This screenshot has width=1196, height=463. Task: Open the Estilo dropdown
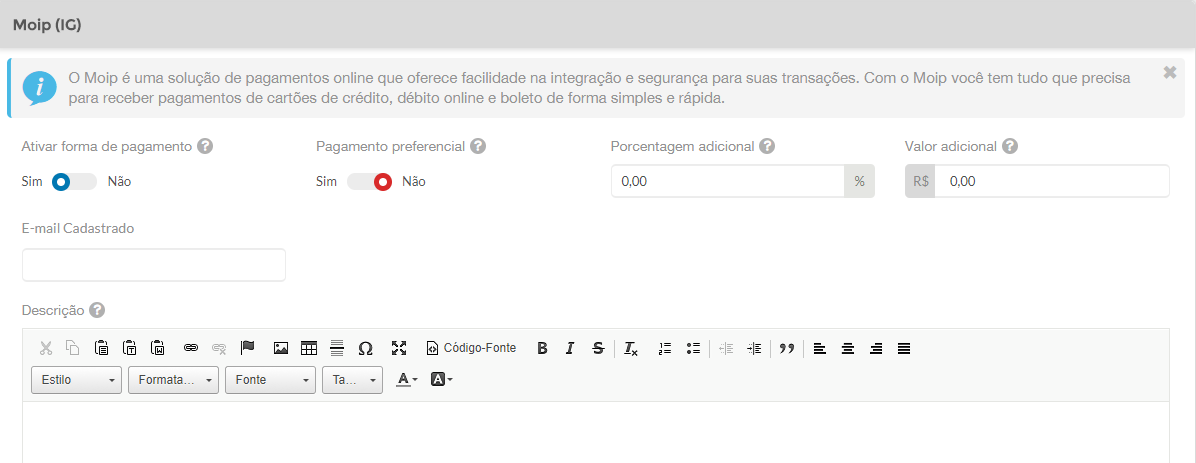pos(76,380)
